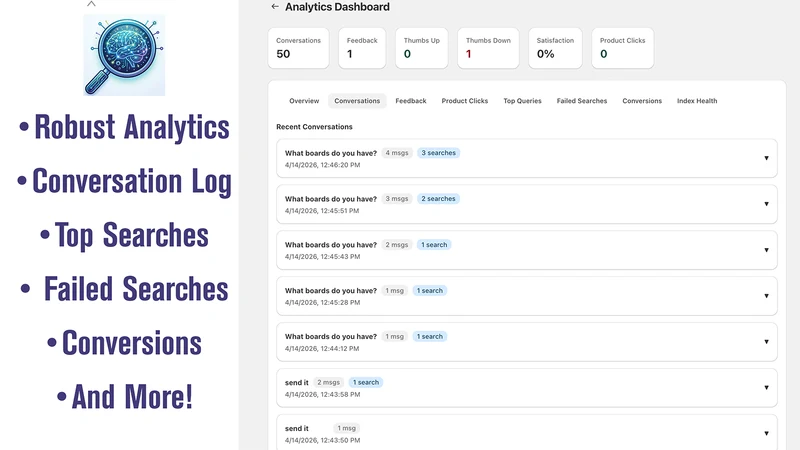Switch to the Feedback tab

(x=411, y=101)
